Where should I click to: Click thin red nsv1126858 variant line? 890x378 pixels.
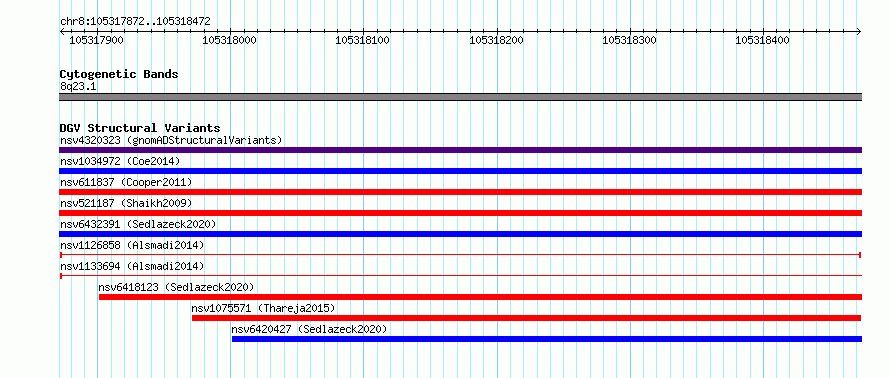pos(460,255)
